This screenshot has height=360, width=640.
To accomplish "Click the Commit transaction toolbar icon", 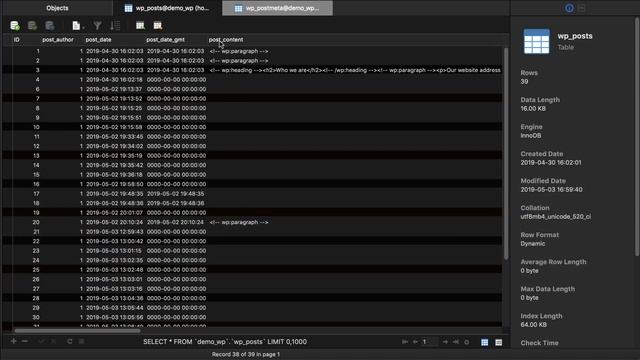I will 32,26.
